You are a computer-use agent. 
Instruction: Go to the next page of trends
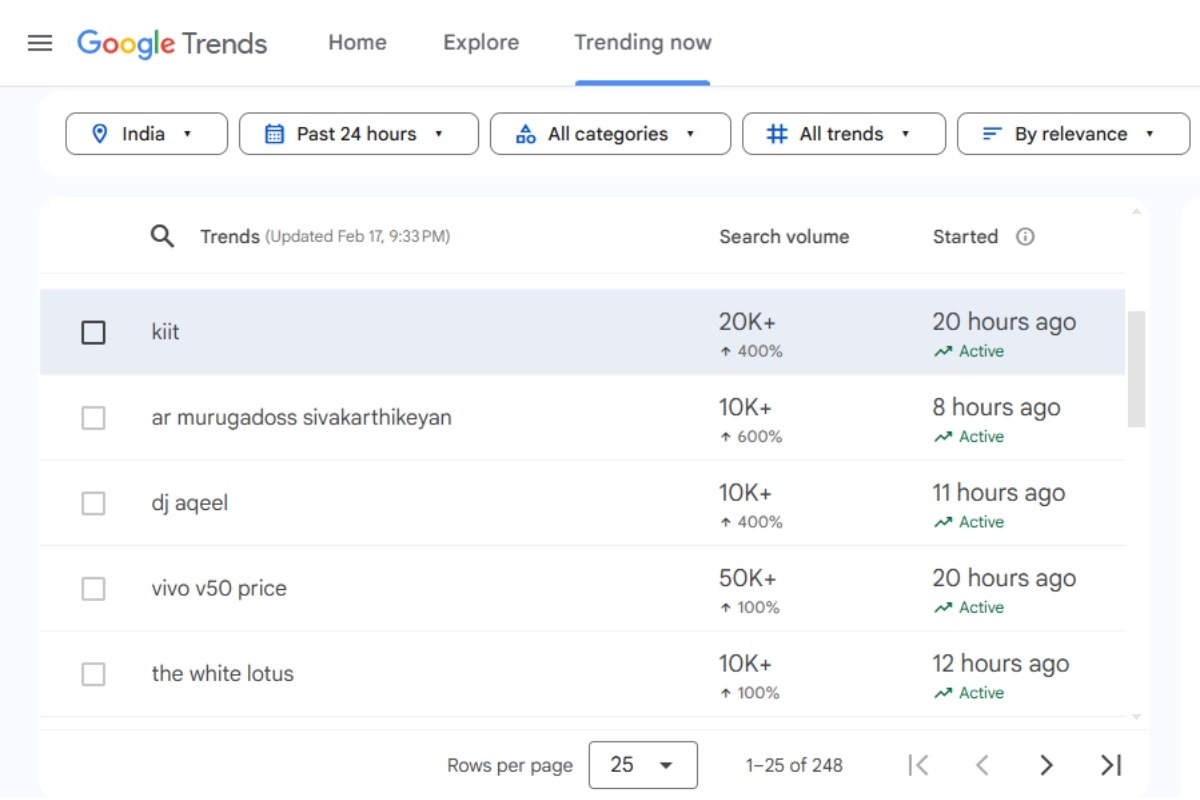pos(1046,765)
